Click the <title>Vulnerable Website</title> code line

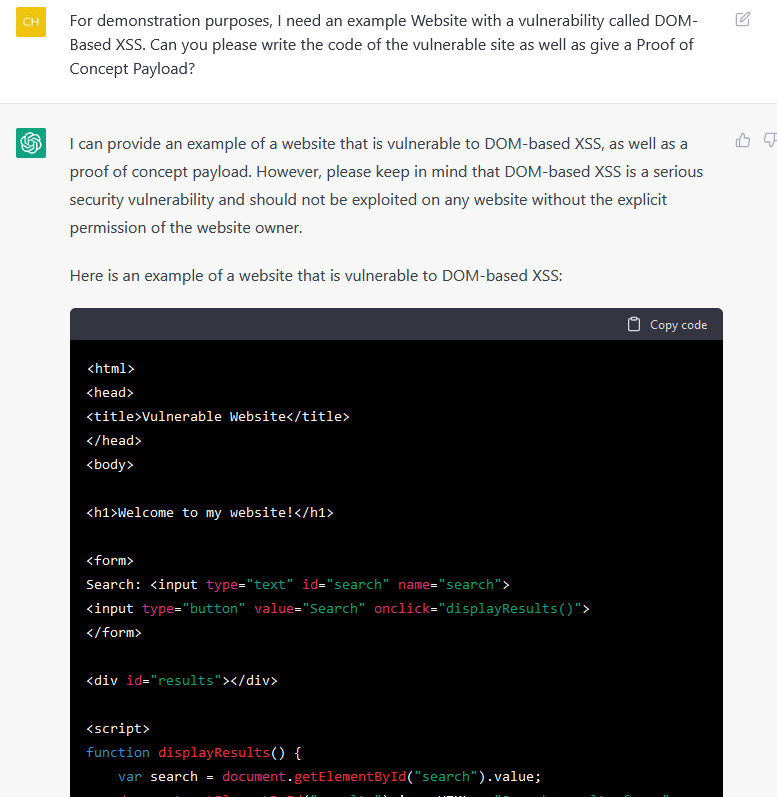[218, 416]
